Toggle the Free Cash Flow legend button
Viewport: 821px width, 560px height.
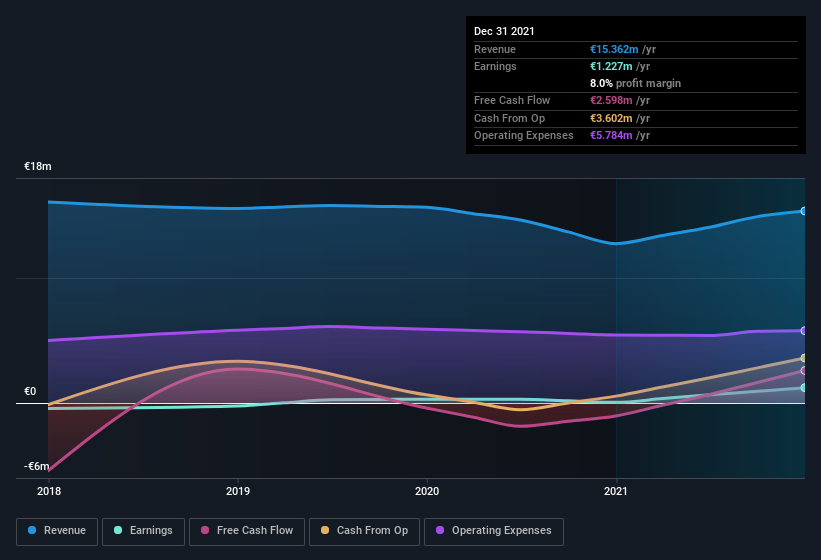coord(247,531)
